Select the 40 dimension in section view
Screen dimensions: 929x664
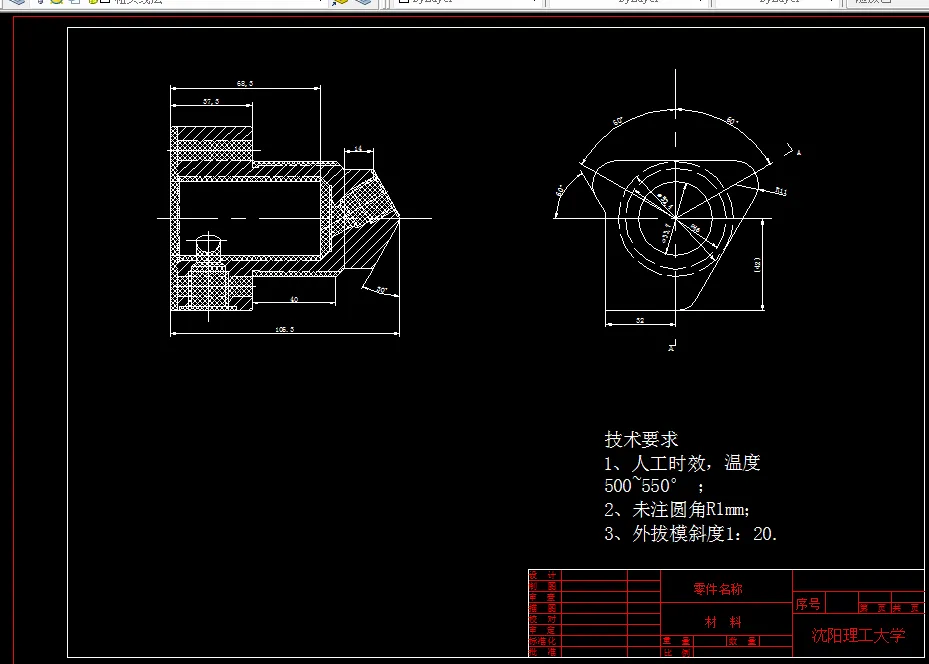click(x=294, y=299)
